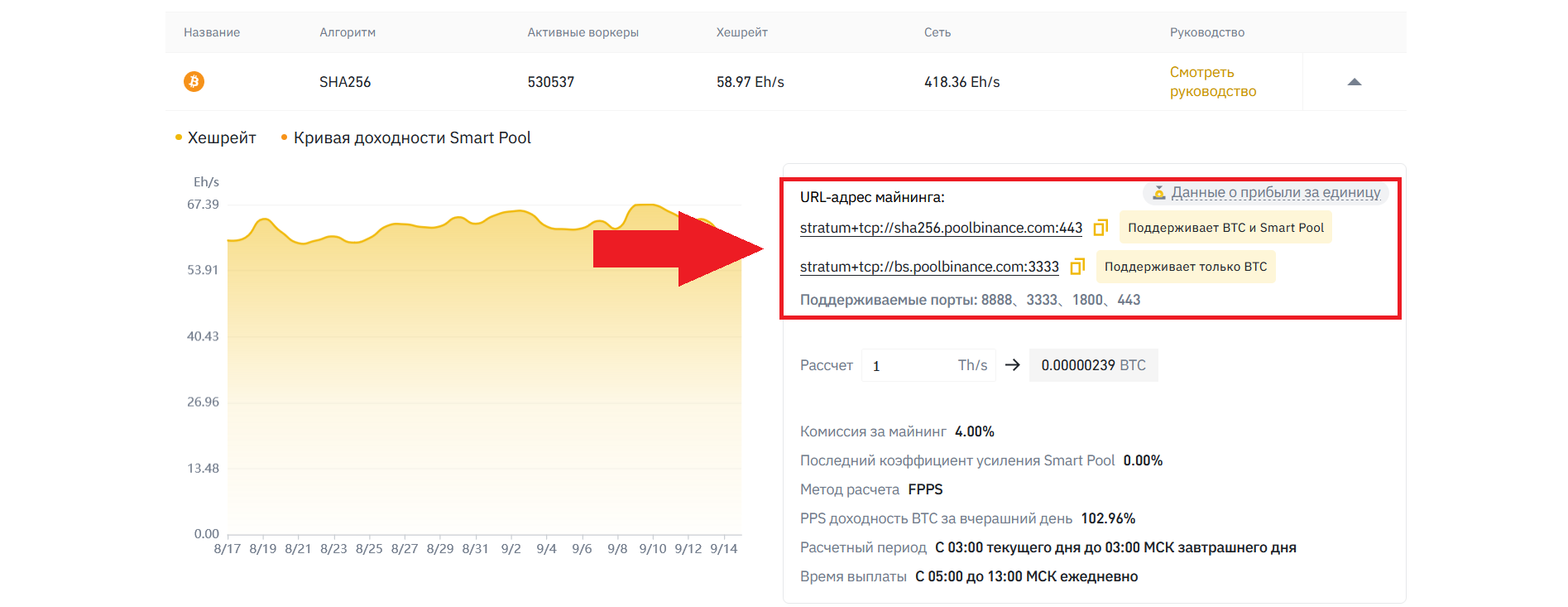Click the 0.00000239 BTC result field

[1092, 365]
